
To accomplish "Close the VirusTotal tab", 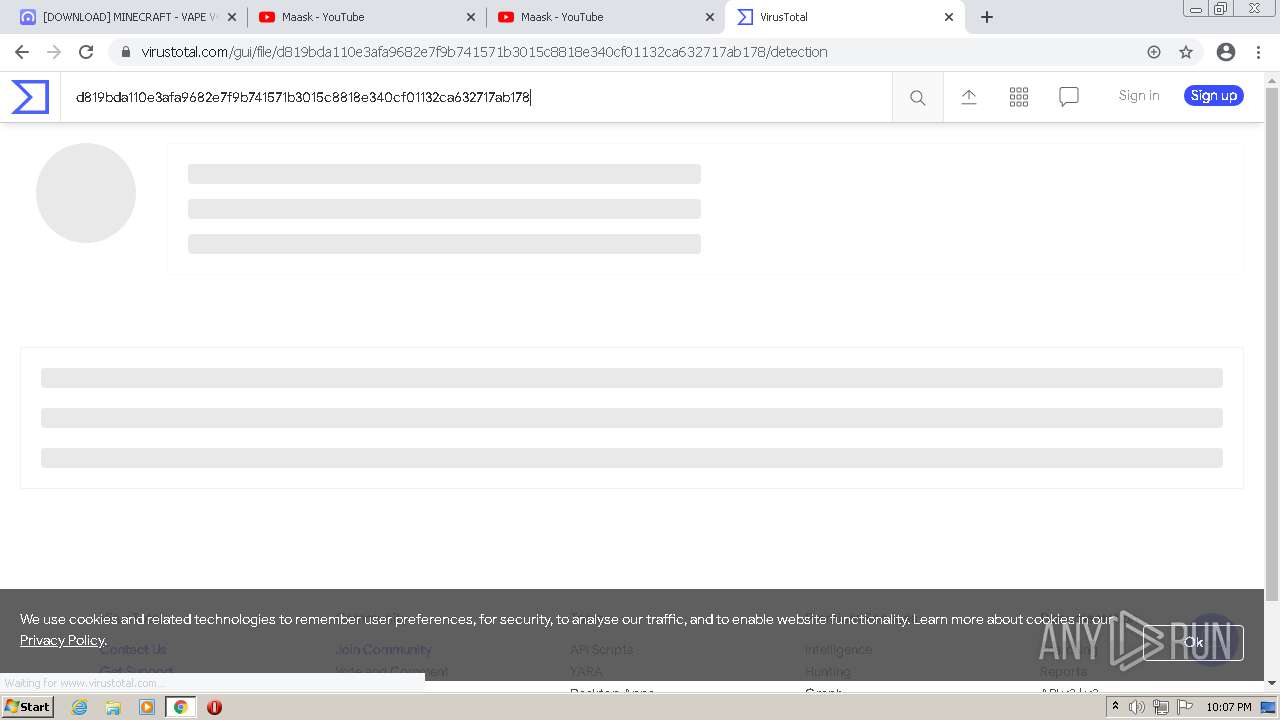I will (x=949, y=17).
